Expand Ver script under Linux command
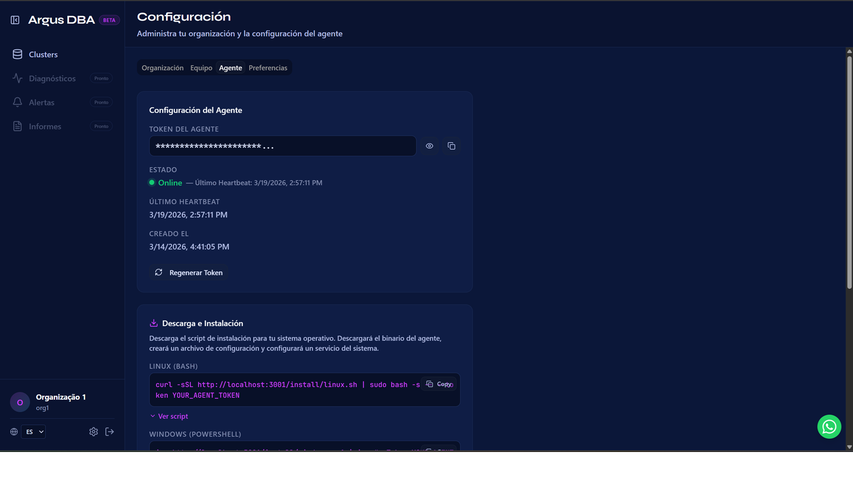Screen dimensions: 853x480 click(x=169, y=416)
